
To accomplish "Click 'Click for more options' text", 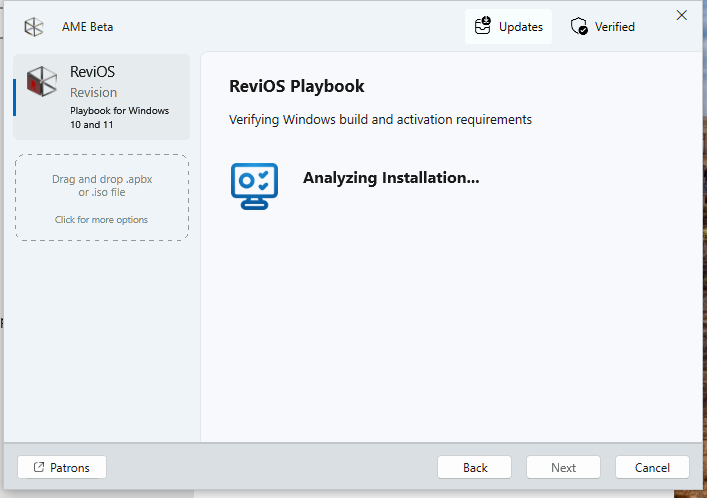I will pyautogui.click(x=101, y=220).
